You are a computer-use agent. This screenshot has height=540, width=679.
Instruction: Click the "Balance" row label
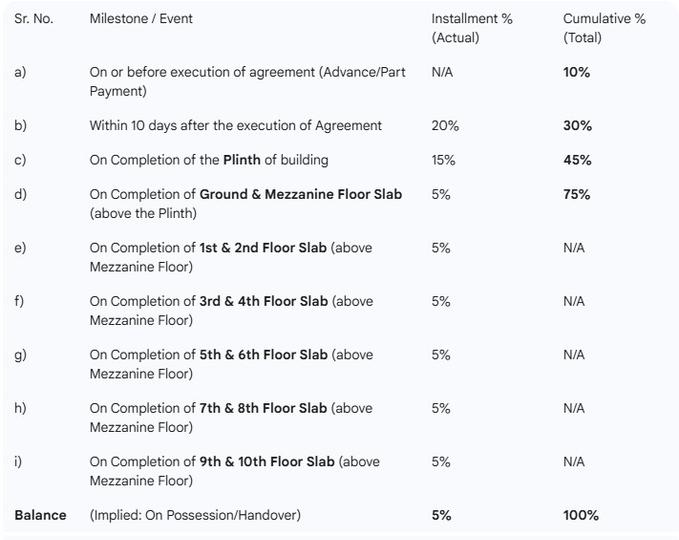tap(40, 515)
